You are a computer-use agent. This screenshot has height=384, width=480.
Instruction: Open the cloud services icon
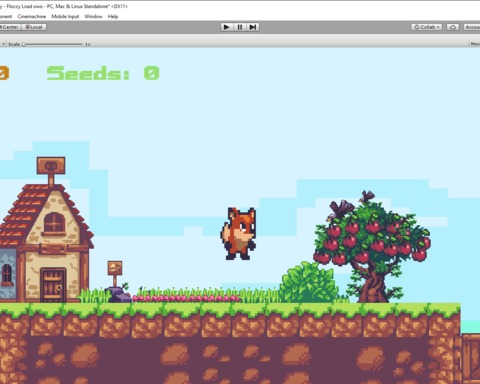coord(452,27)
